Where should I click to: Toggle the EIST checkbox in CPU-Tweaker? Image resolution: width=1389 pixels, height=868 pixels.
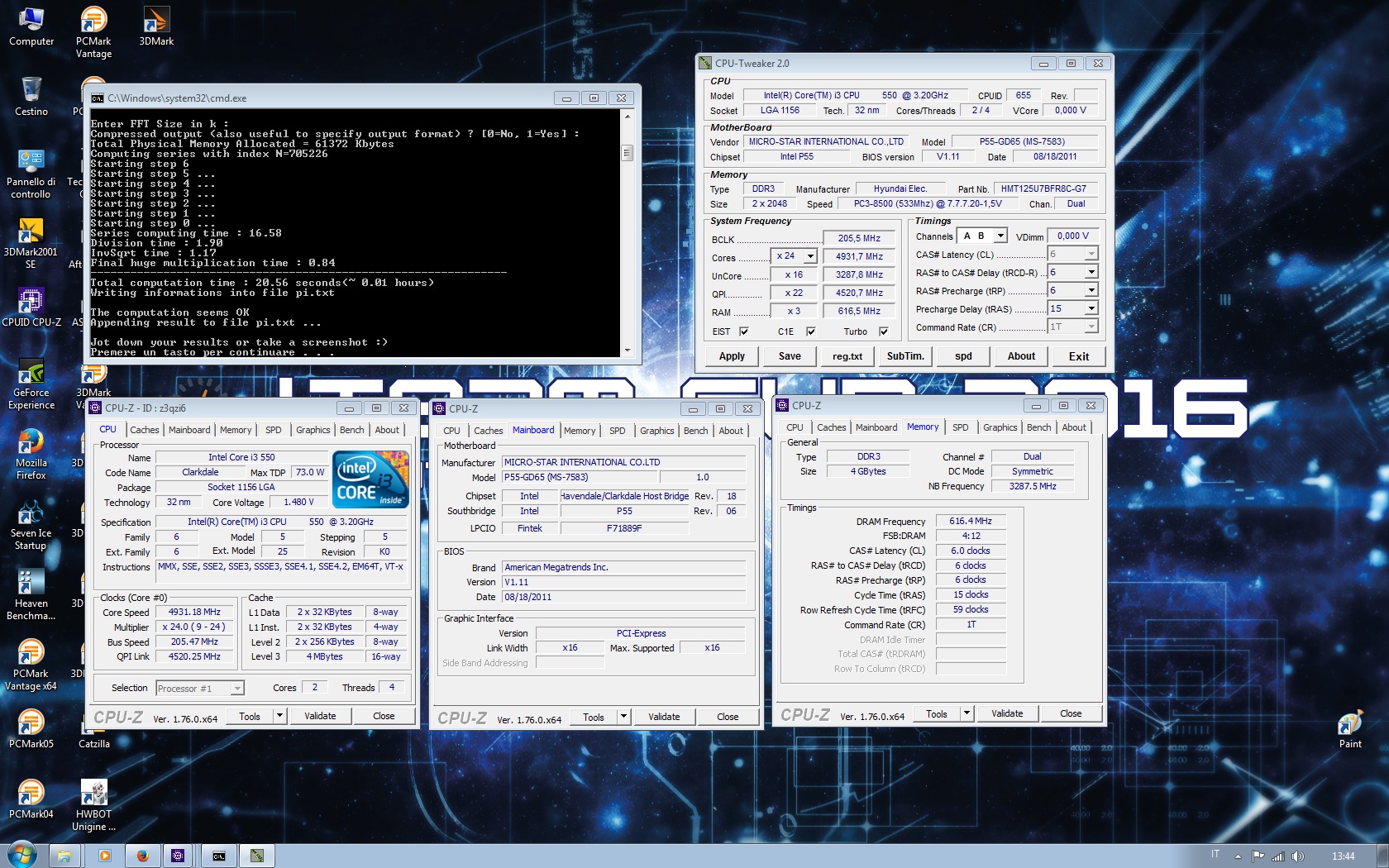click(743, 331)
